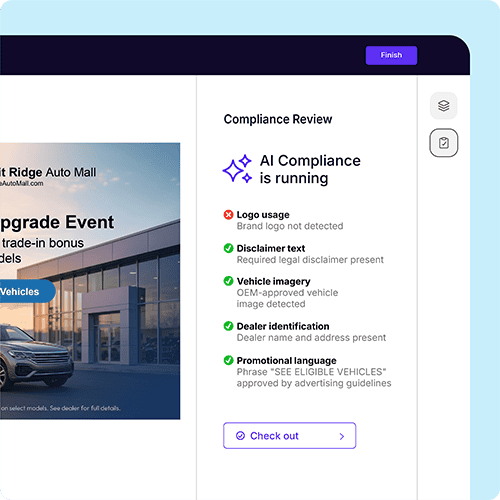Click the Check out button
Image resolution: width=500 pixels, height=500 pixels.
tap(289, 436)
